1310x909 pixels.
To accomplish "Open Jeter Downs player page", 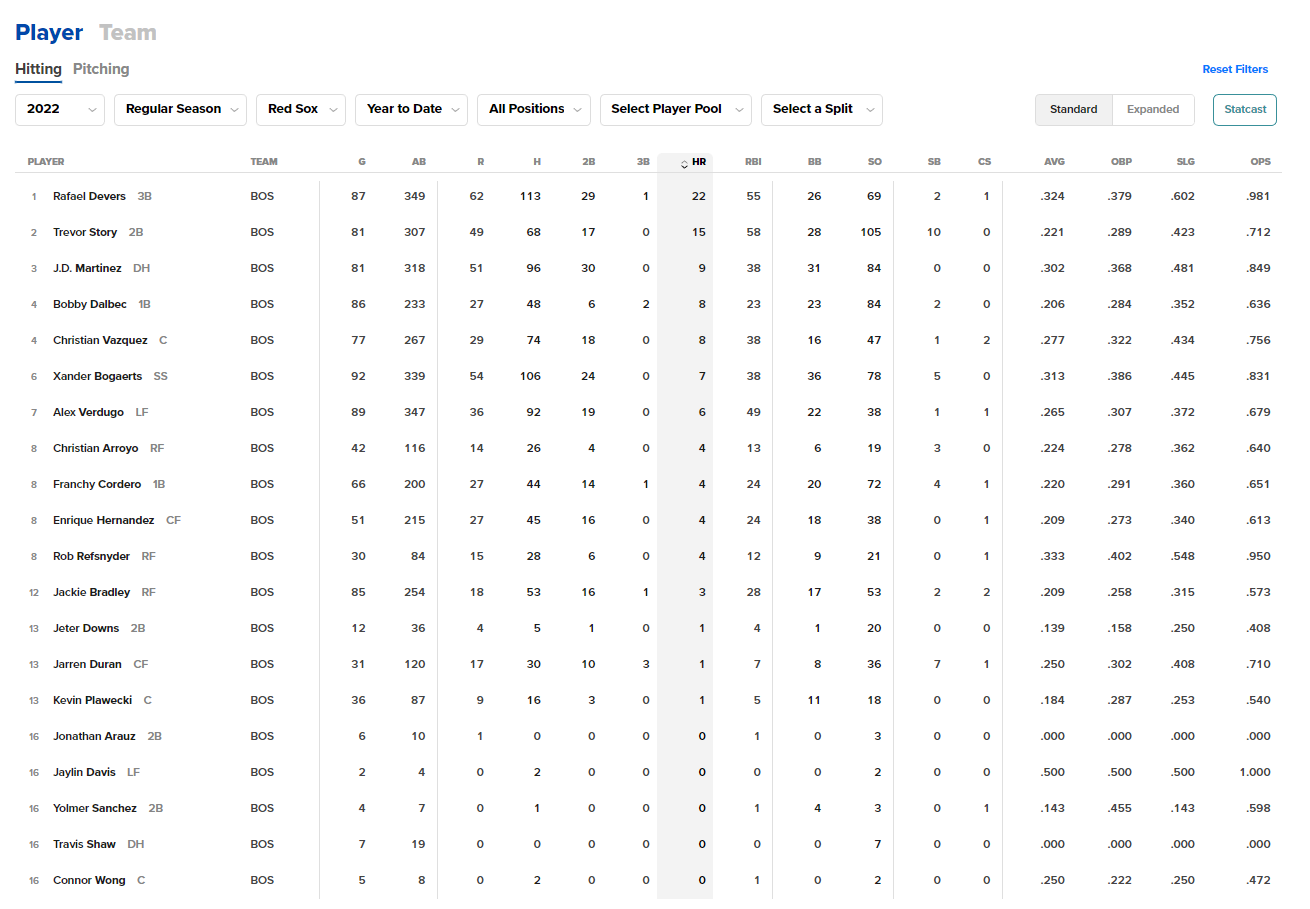I will 86,628.
